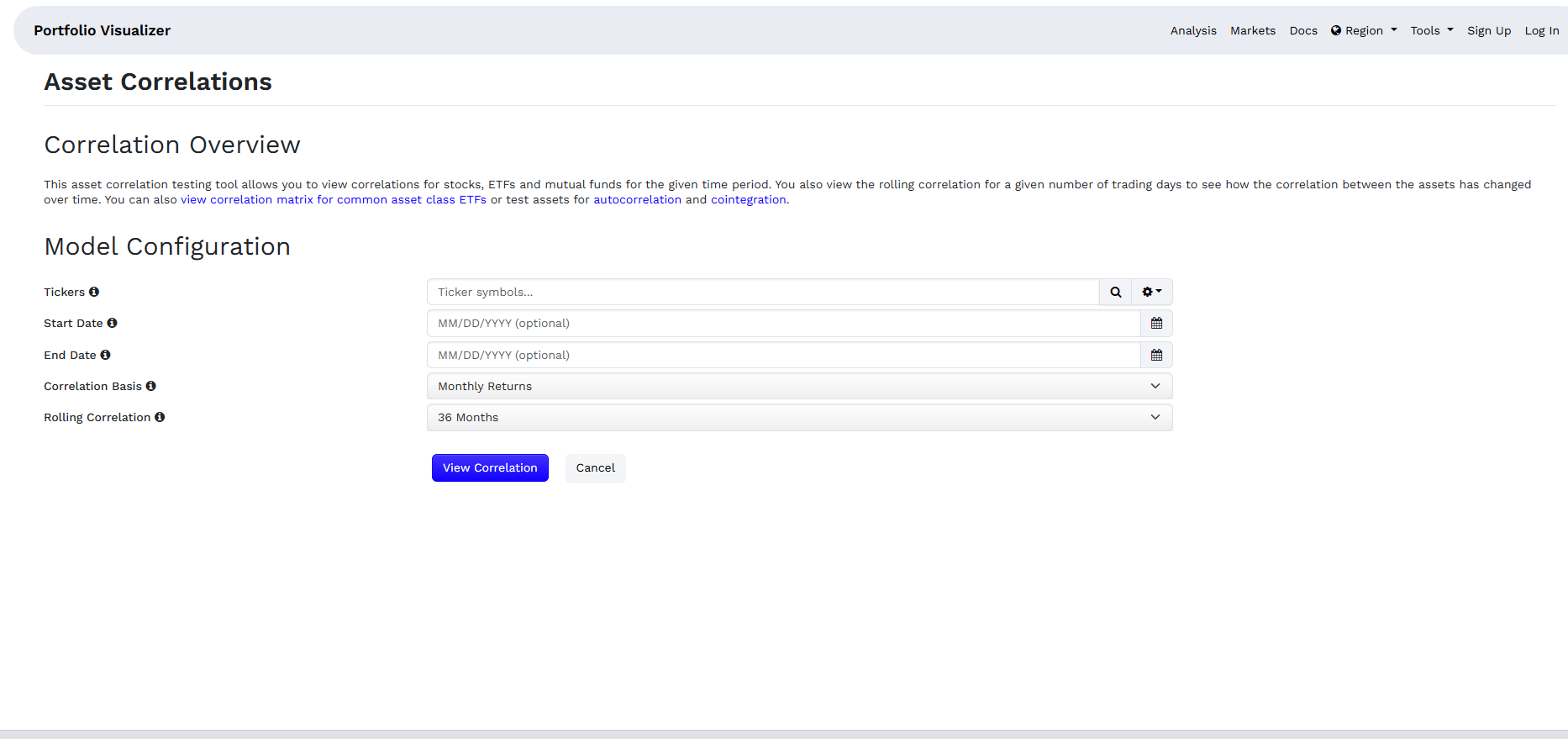Viewport: 1568px width, 739px height.
Task: Open the gear settings menu beside tickers
Action: pyautogui.click(x=1151, y=293)
